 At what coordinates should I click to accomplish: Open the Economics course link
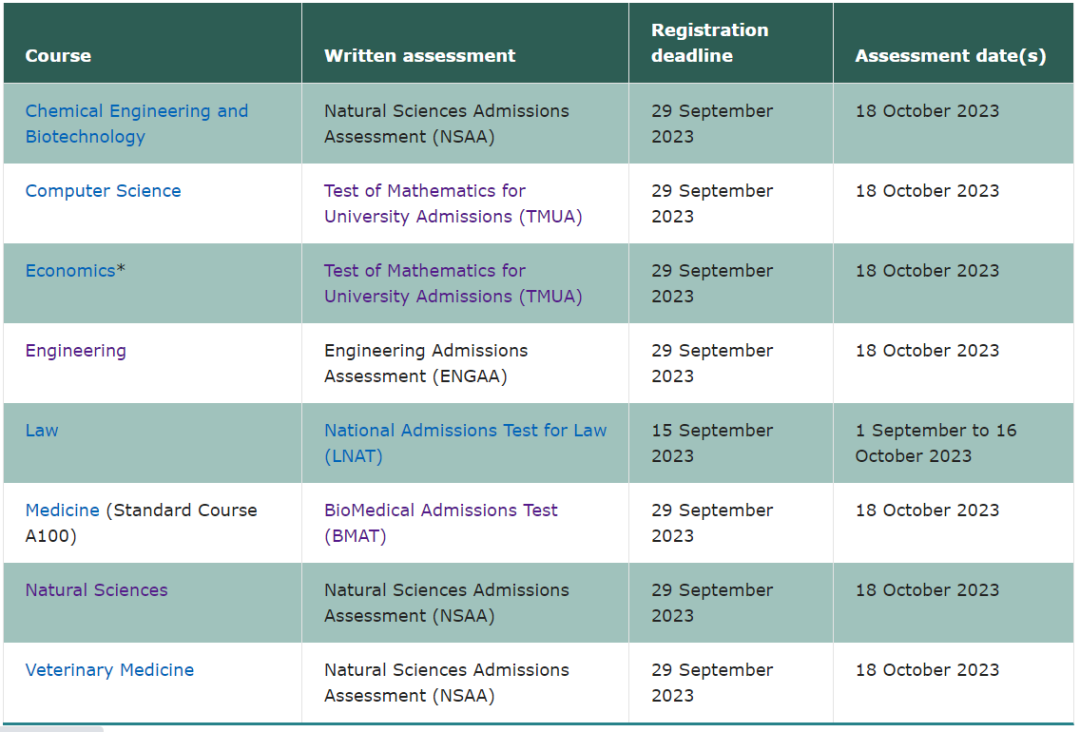coord(70,271)
